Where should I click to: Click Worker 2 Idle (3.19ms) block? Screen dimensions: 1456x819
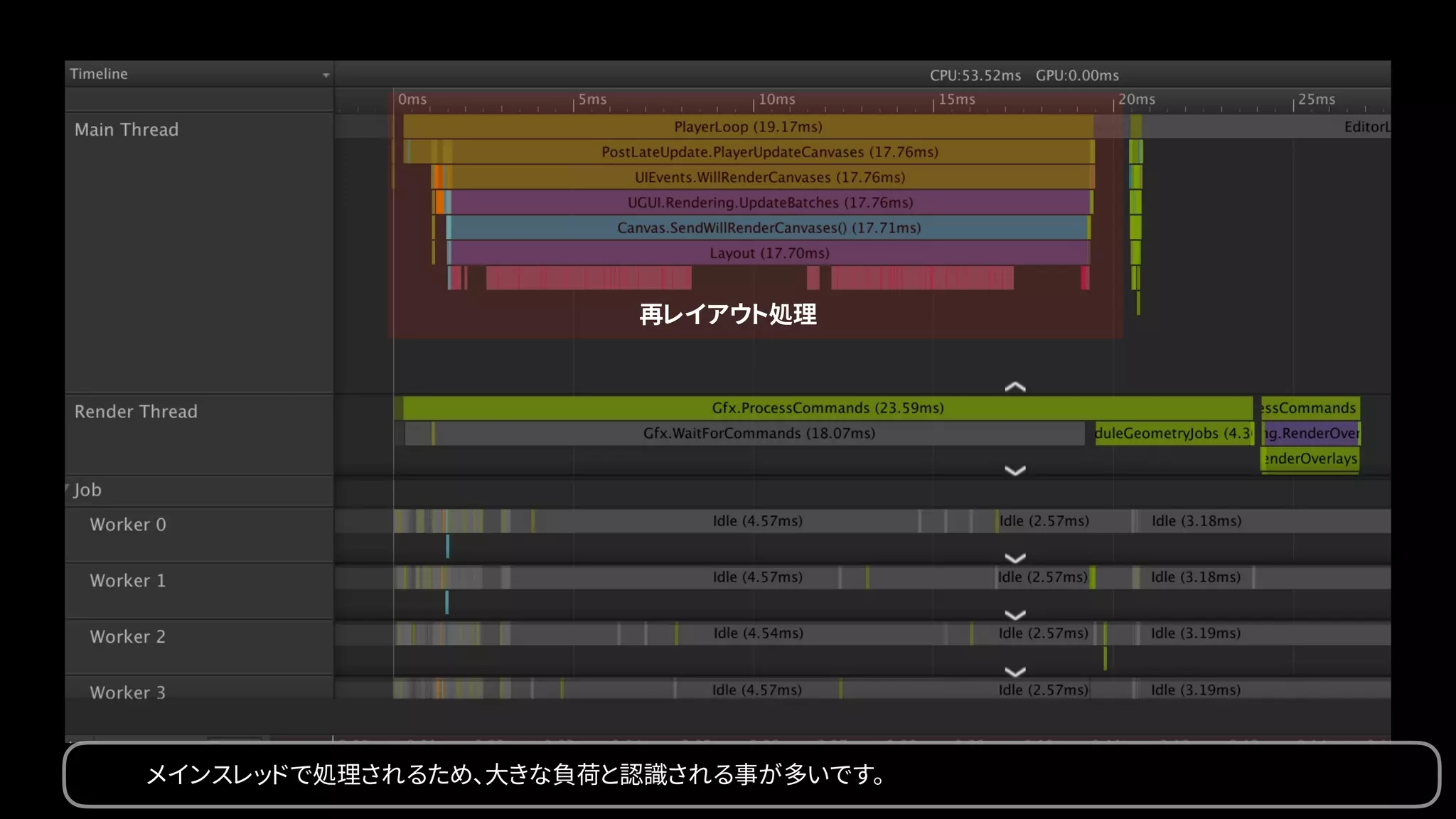point(1195,633)
